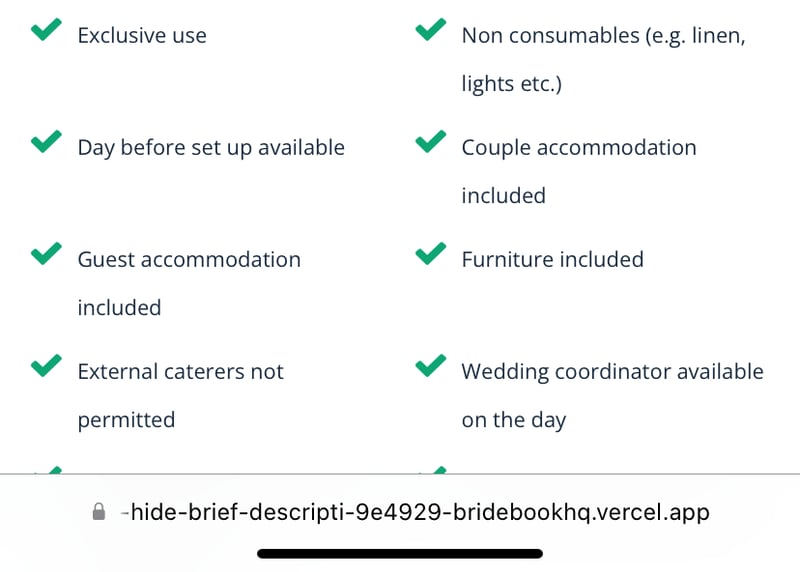Select the Furniture included checkmark icon
The width and height of the screenshot is (800, 572).
pos(430,255)
